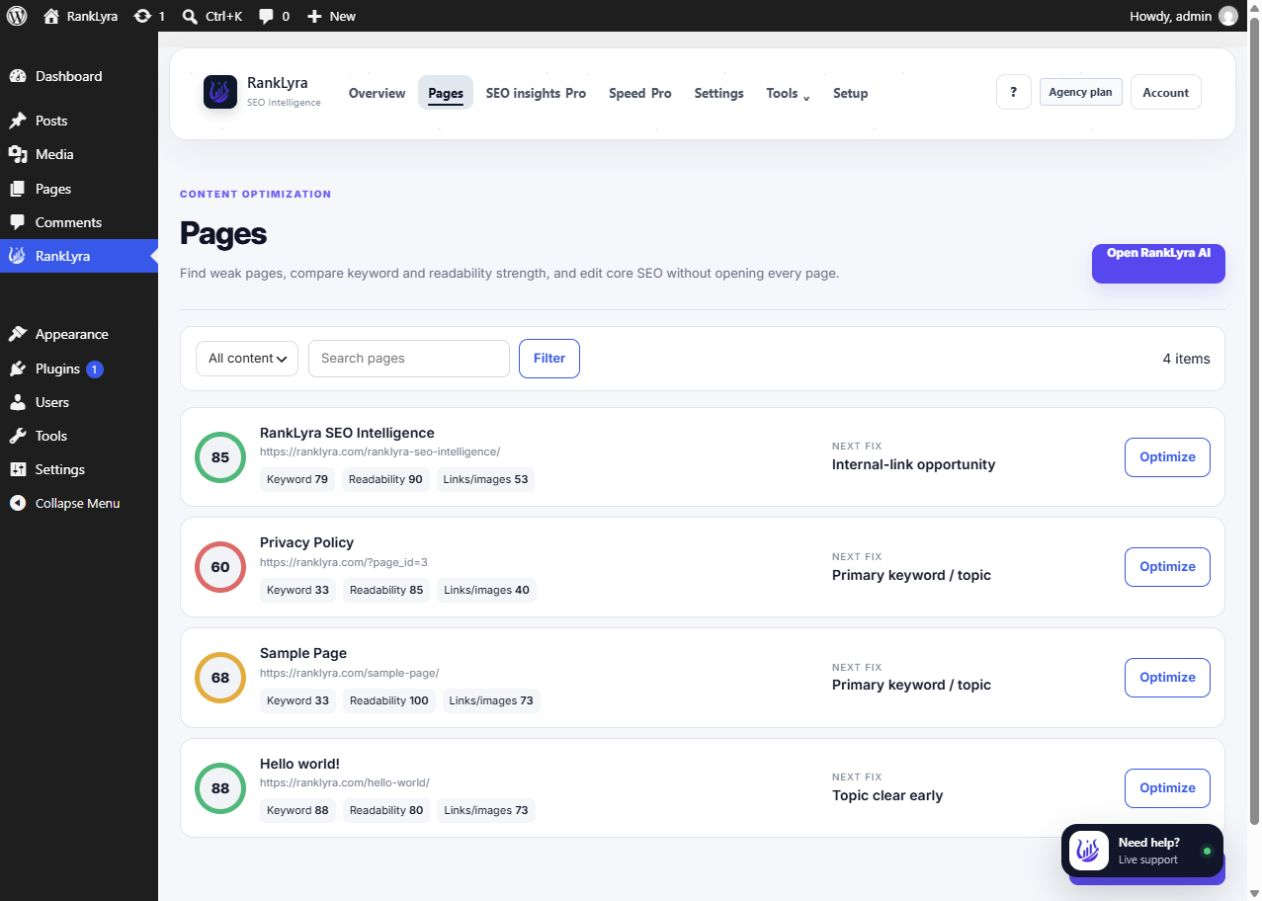
Task: Switch to the Overview tab
Action: pyautogui.click(x=377, y=93)
